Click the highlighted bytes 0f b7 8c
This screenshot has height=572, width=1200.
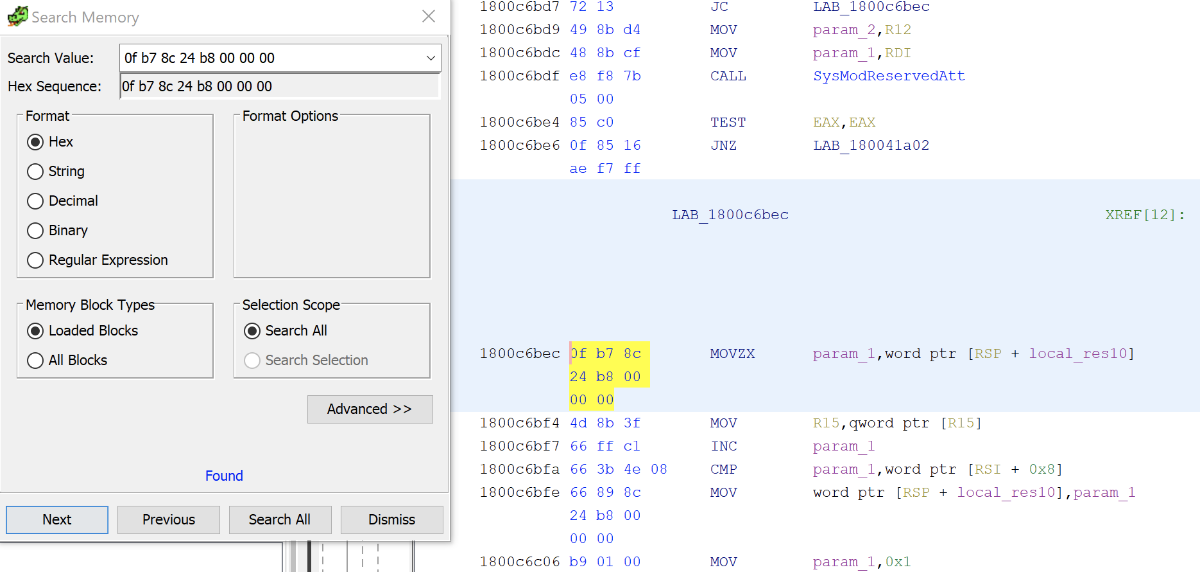[606, 354]
